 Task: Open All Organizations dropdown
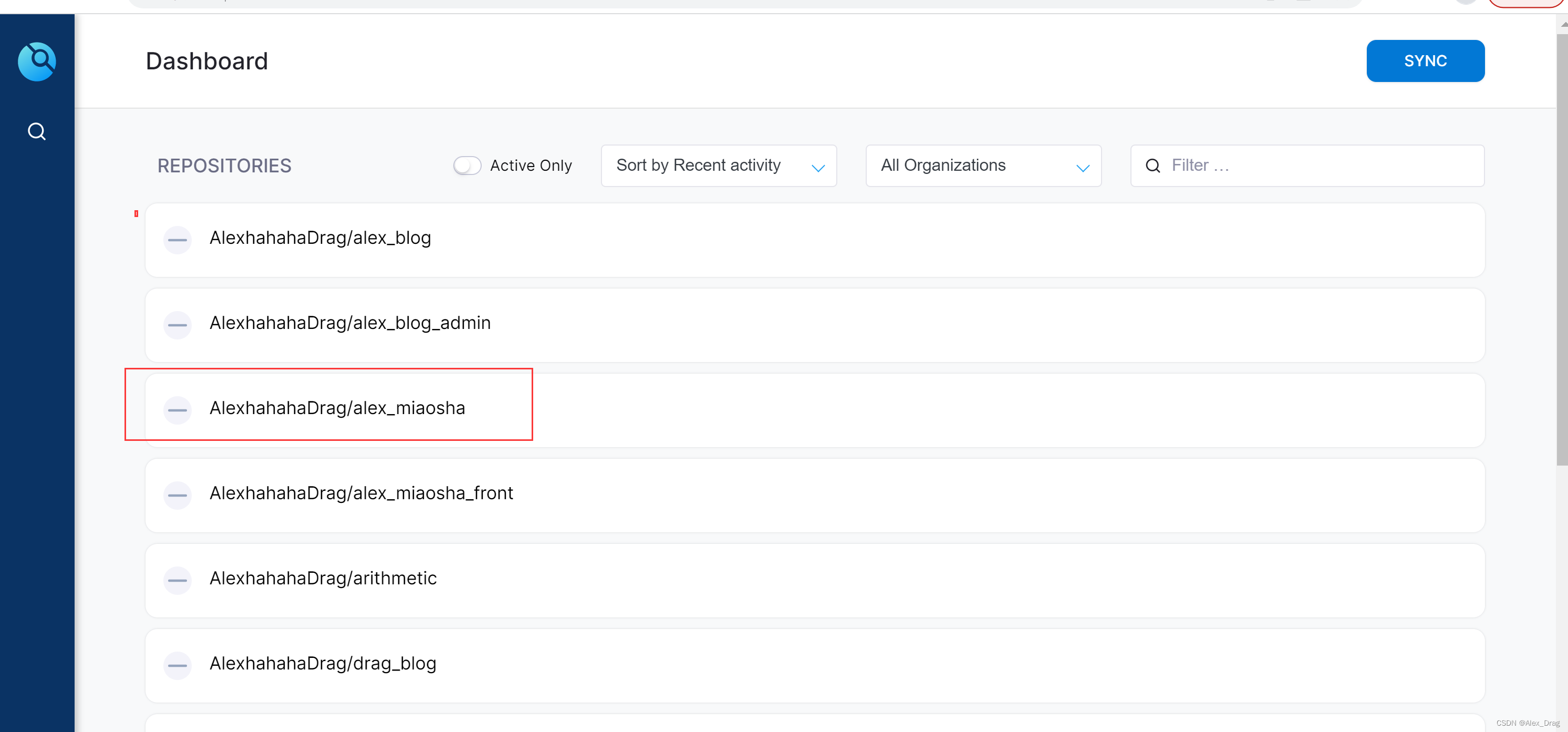(983, 166)
